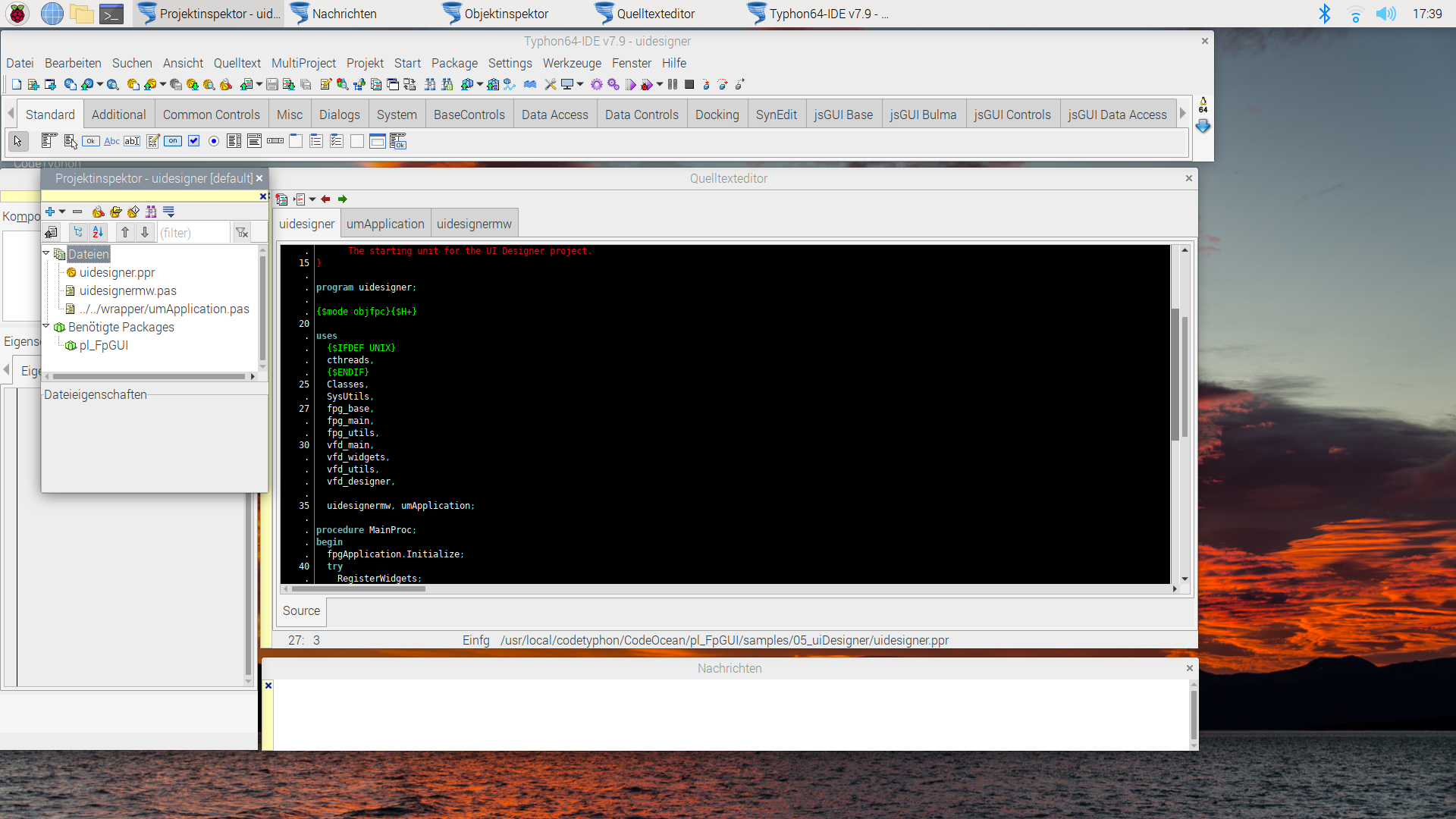Image resolution: width=1456 pixels, height=819 pixels.
Task: Select the TListBox component icon
Action: pos(234,141)
